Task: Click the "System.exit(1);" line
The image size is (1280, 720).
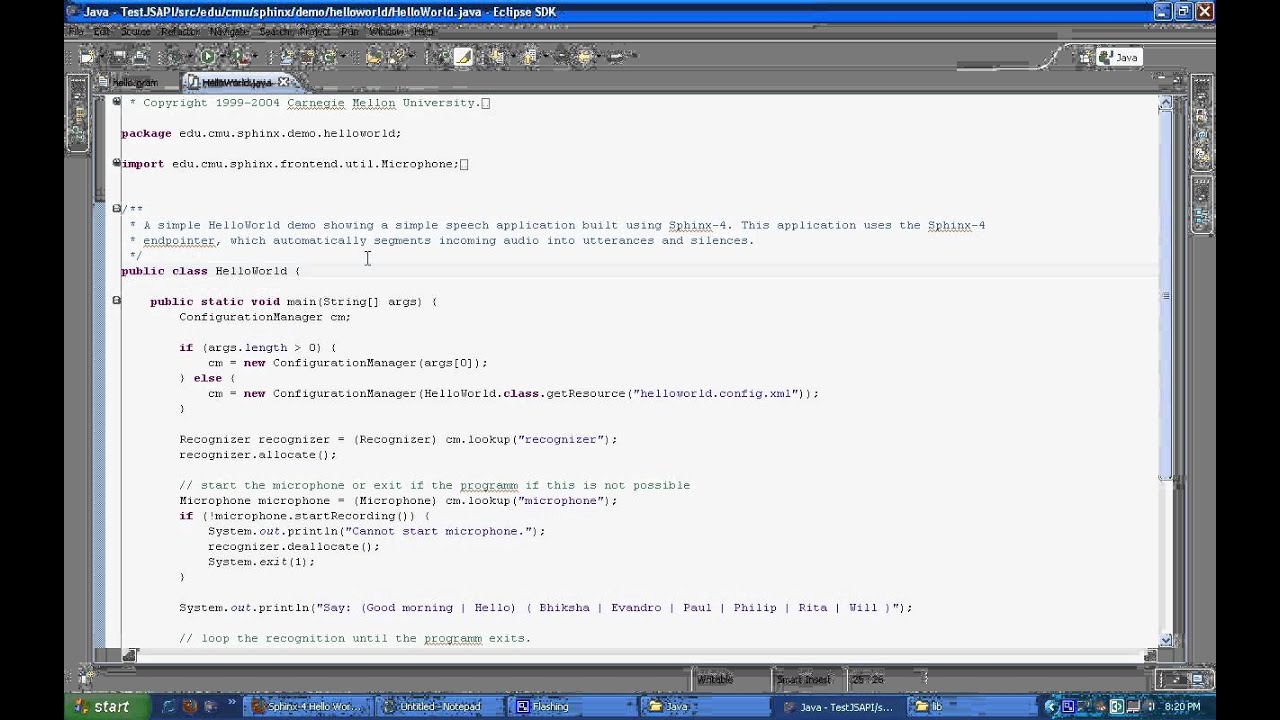Action: click(x=261, y=562)
